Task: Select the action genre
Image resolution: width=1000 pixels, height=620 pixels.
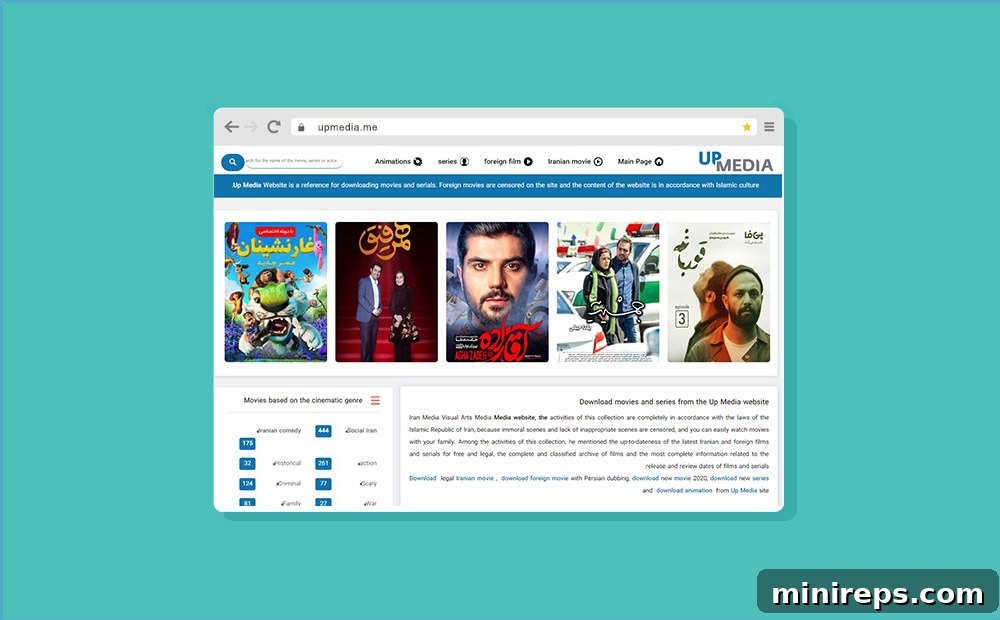Action: (x=367, y=463)
